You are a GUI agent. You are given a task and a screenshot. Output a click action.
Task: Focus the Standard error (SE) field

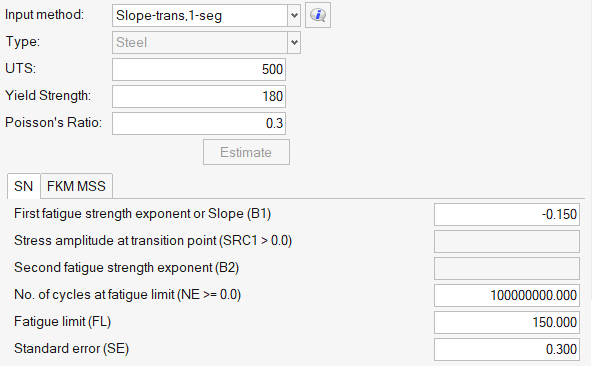point(507,349)
